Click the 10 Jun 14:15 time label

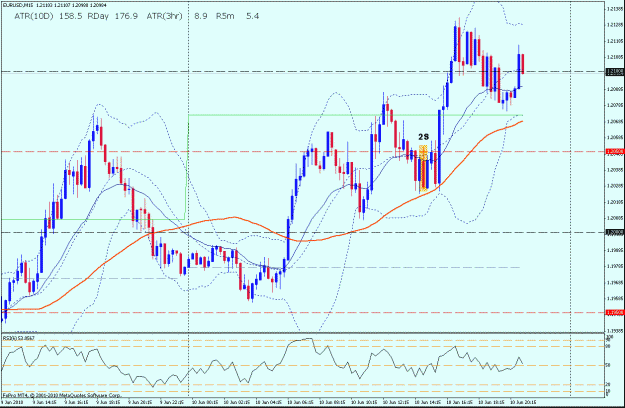pyautogui.click(x=428, y=402)
